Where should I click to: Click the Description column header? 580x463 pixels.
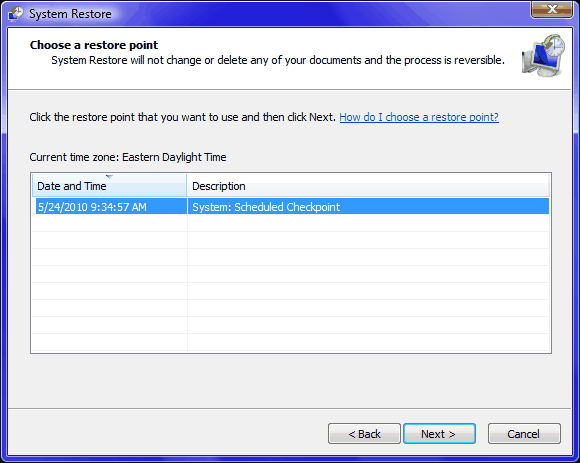point(368,186)
